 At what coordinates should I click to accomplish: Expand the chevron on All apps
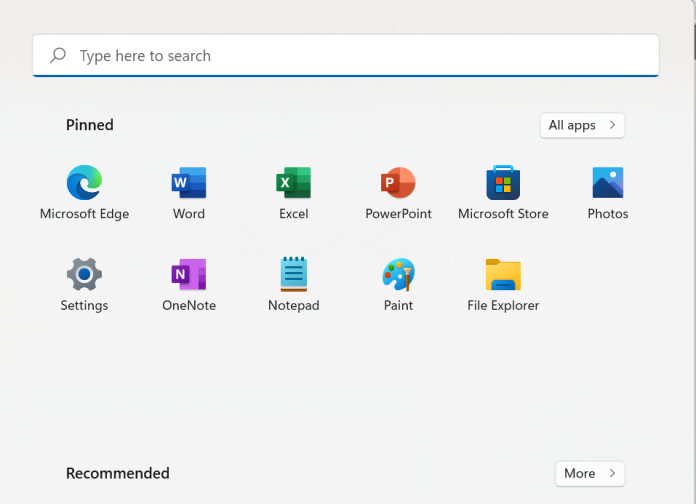click(612, 125)
